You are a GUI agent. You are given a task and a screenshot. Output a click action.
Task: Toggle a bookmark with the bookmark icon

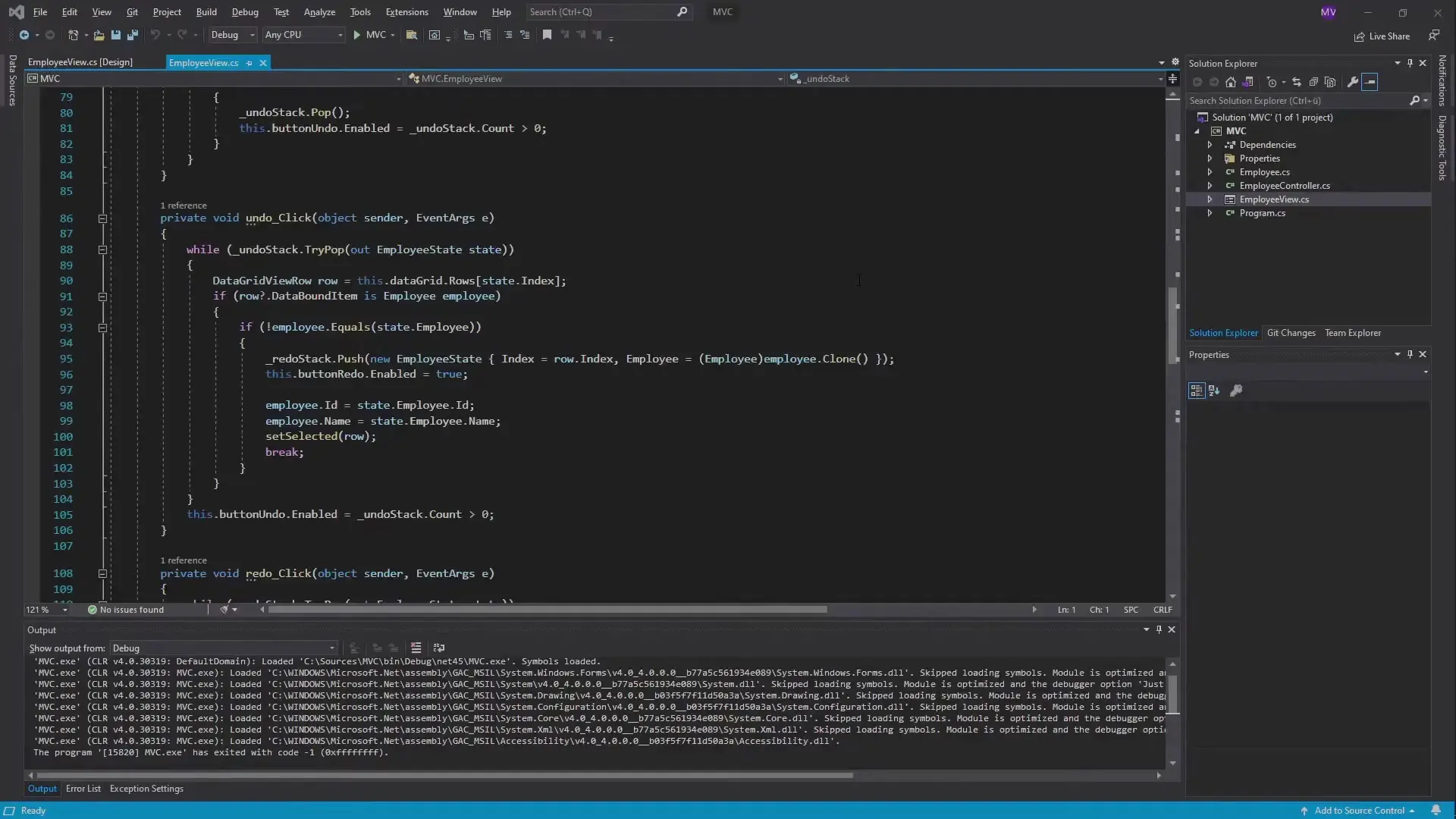tap(547, 35)
